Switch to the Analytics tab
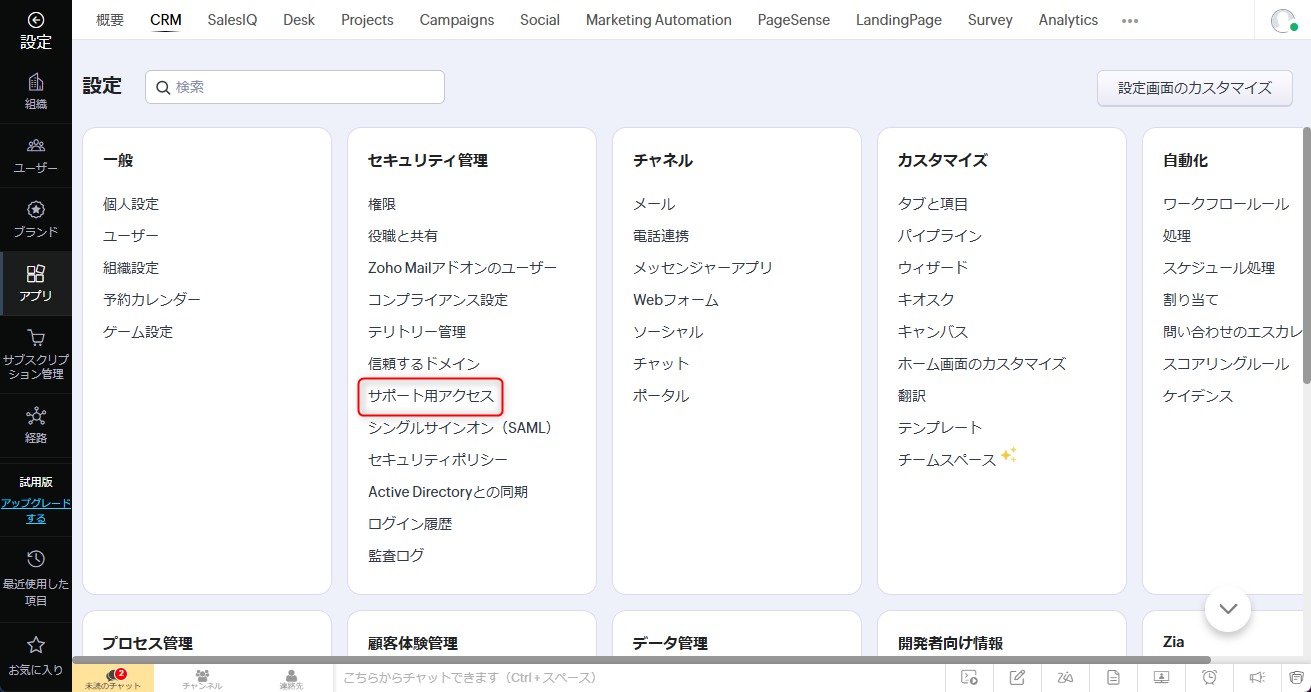Viewport: 1311px width, 692px height. (1068, 20)
